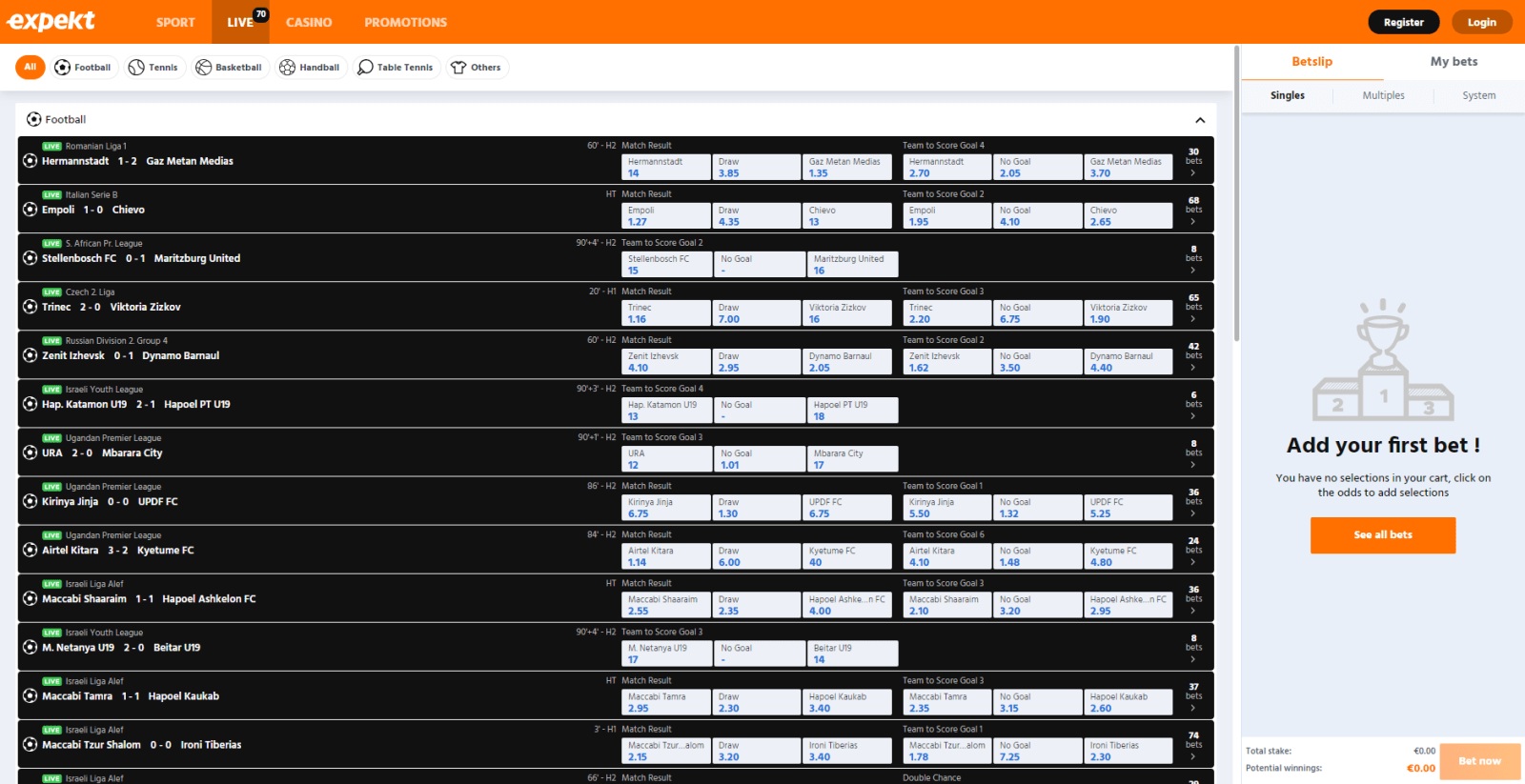Screen dimensions: 1525x784
Task: Click football icon beside Maccabi Shaaraim match
Action: [30, 598]
